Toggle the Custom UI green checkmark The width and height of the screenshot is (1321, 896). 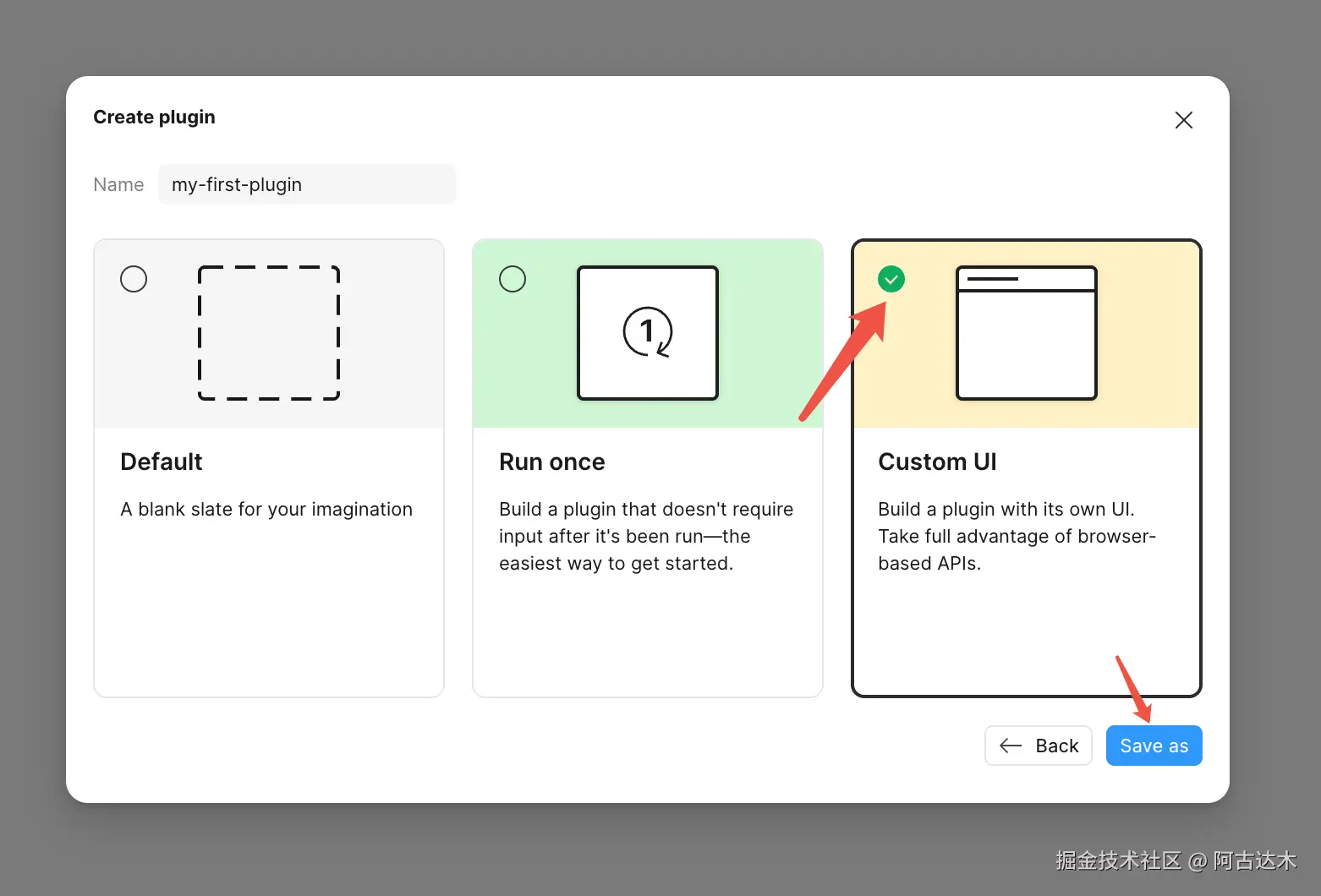pos(891,279)
